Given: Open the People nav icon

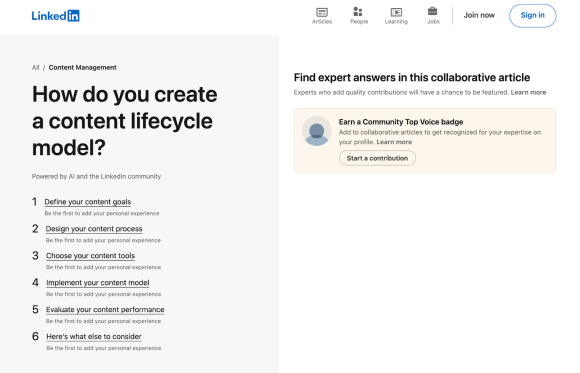Looking at the screenshot, I should pos(359,16).
